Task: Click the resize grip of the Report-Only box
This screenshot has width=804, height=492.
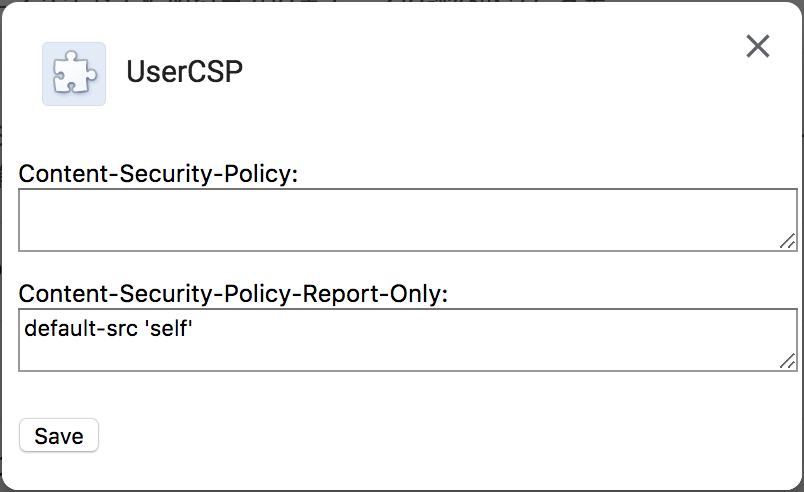Action: 787,361
